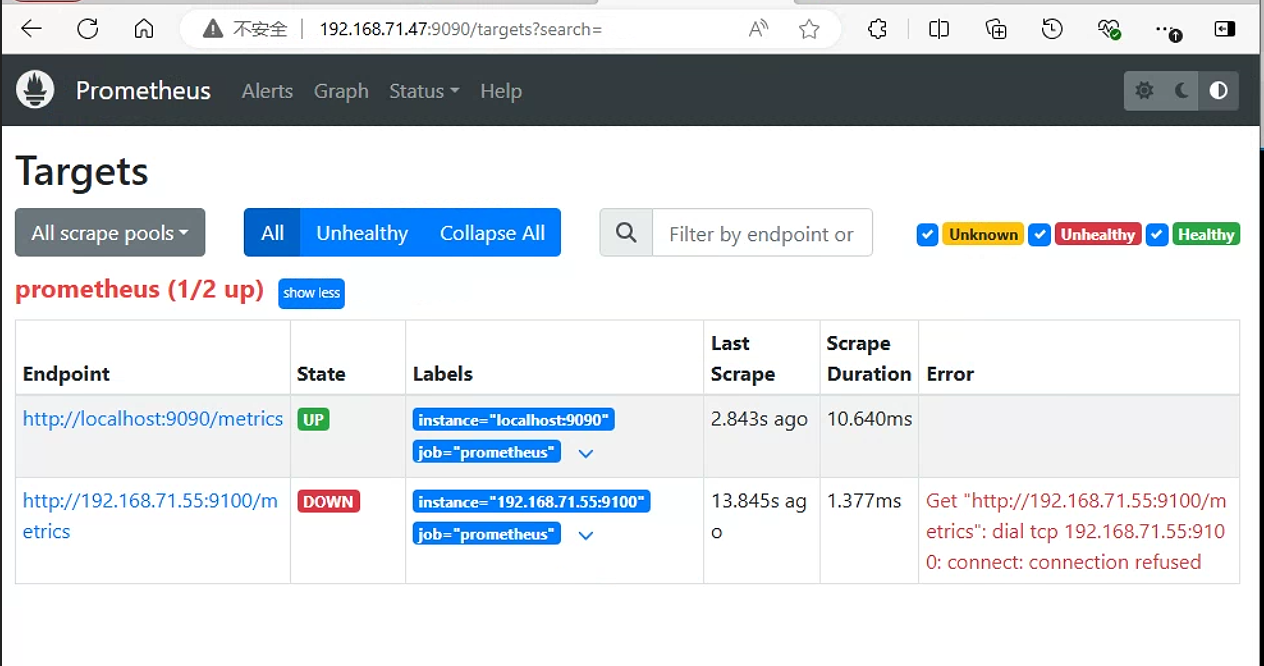Open the All scrape pools dropdown
Image resolution: width=1264 pixels, height=666 pixels.
tap(110, 233)
